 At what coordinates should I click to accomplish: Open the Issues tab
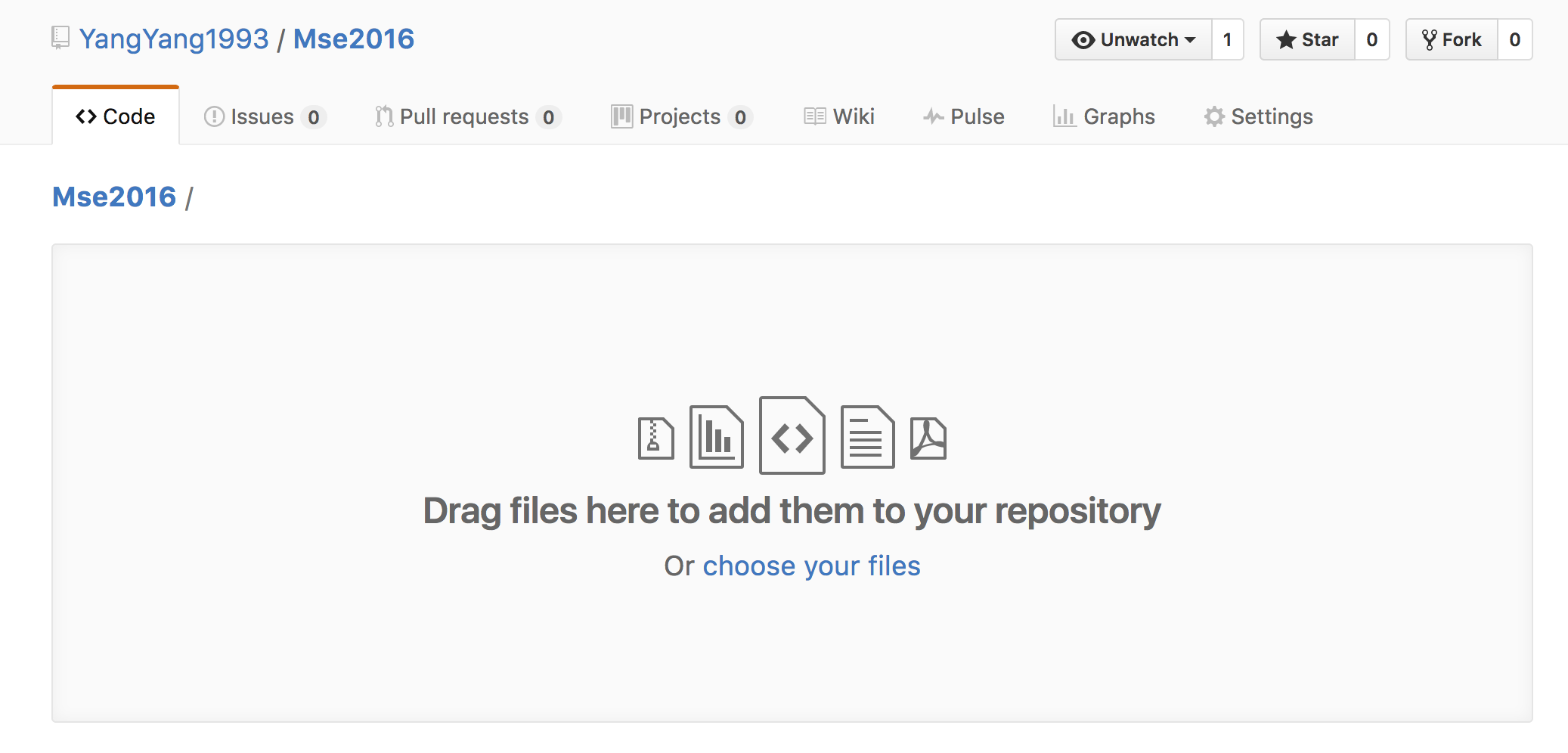click(265, 116)
